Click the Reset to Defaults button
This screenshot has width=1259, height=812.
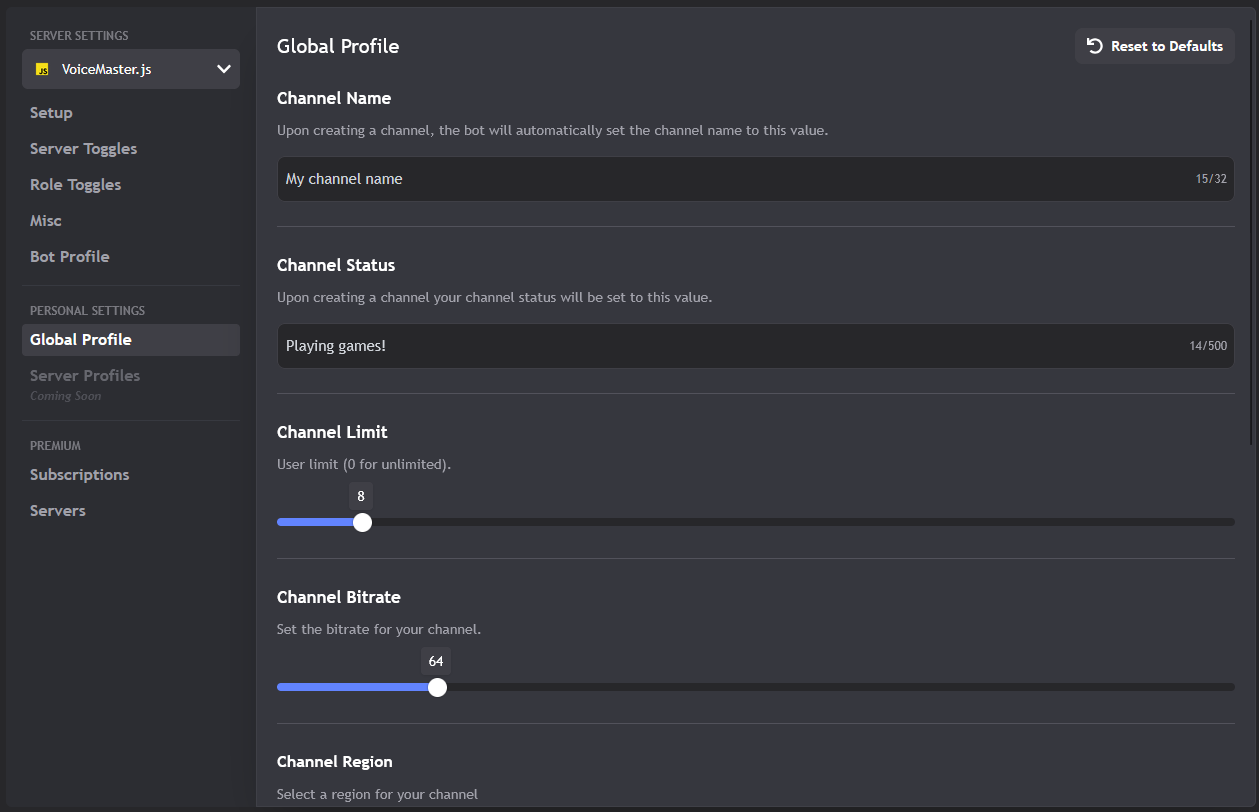(x=1154, y=45)
